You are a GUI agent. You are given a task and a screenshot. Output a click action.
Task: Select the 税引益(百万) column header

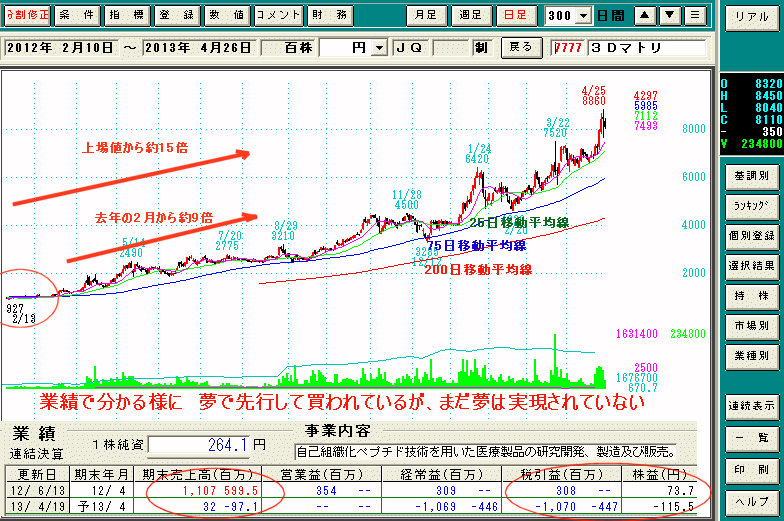pos(562,474)
